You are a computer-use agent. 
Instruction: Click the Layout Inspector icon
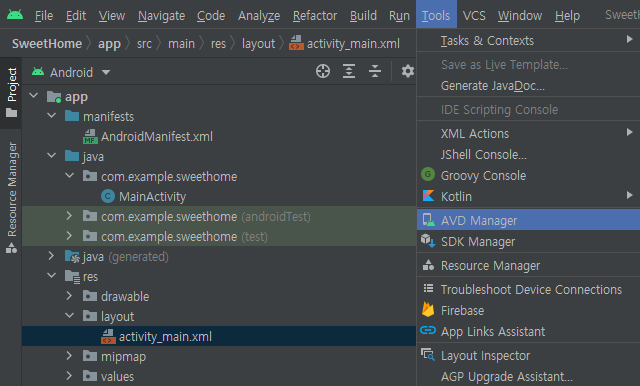tap(428, 355)
